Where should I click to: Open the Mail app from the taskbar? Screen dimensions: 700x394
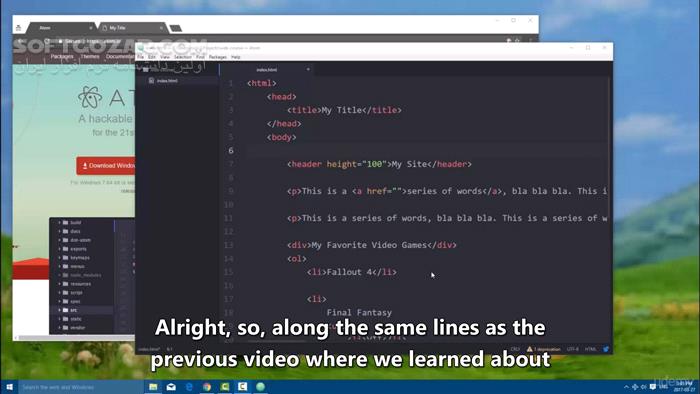click(171, 387)
